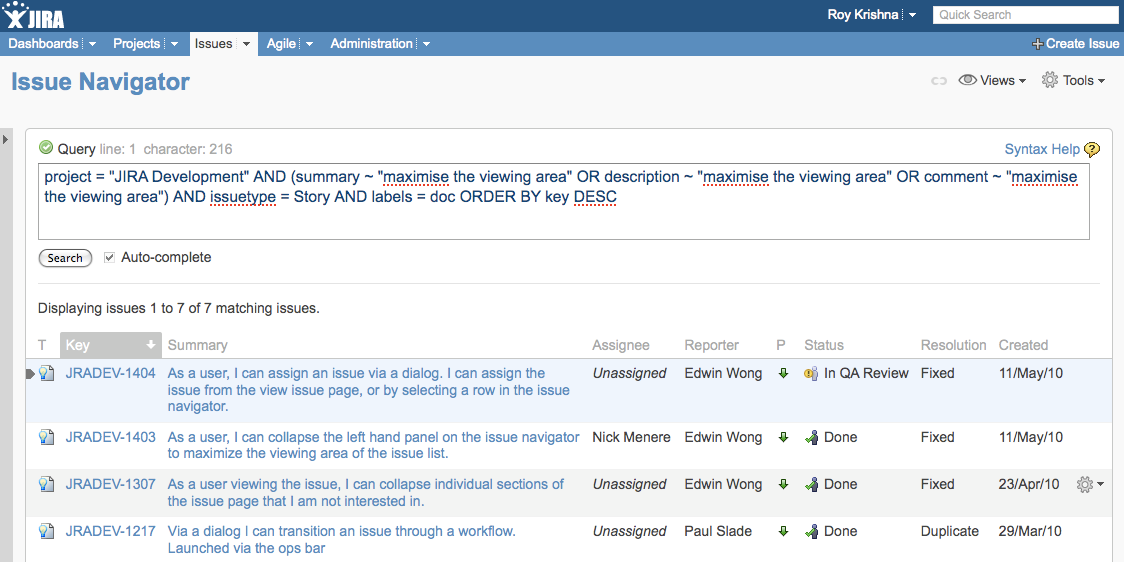Viewport: 1124px width, 562px height.
Task: Click the Done status icon for JRADEV-1403
Action: tap(811, 437)
